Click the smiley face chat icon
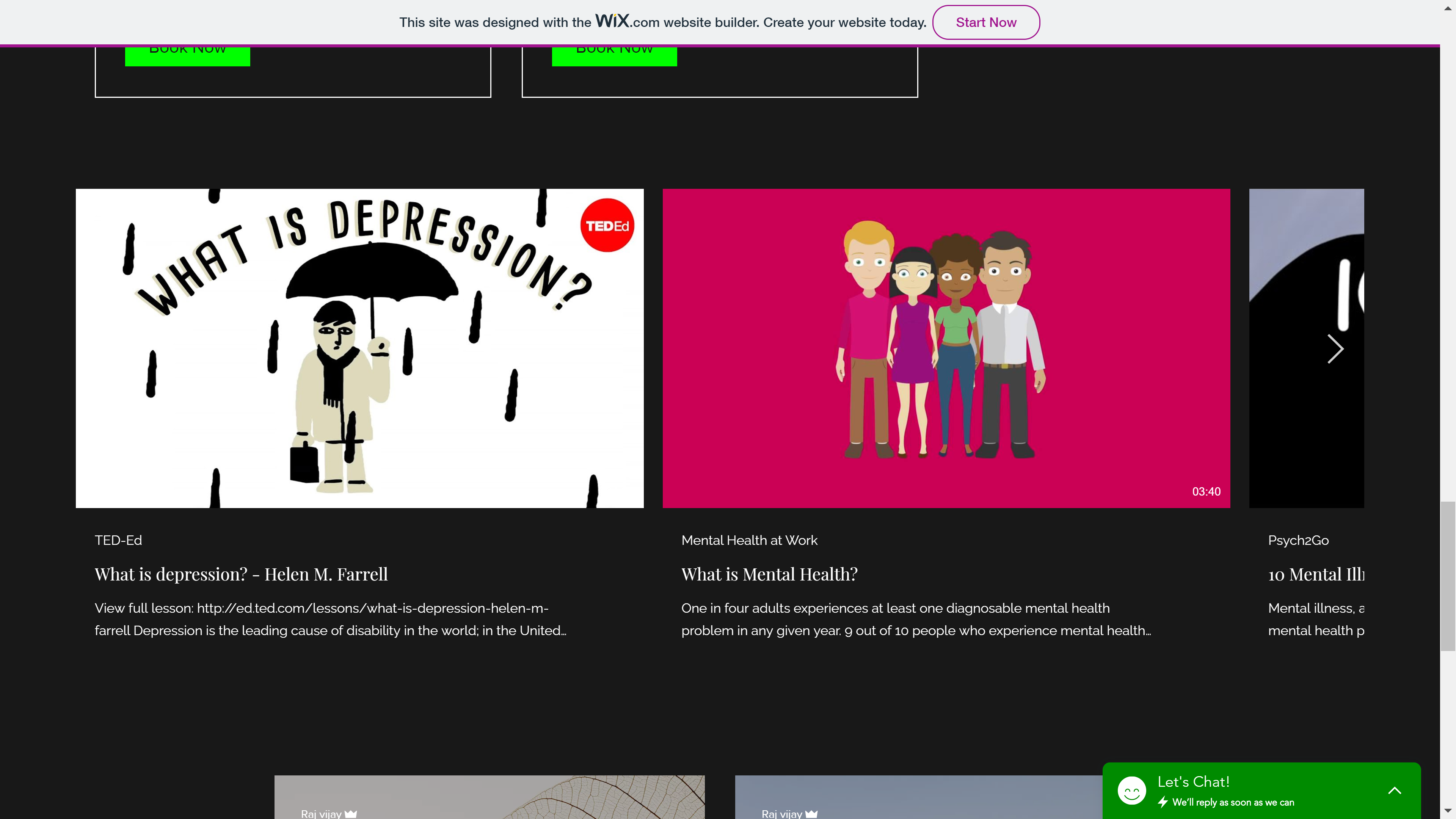1456x819 pixels. 1131,790
